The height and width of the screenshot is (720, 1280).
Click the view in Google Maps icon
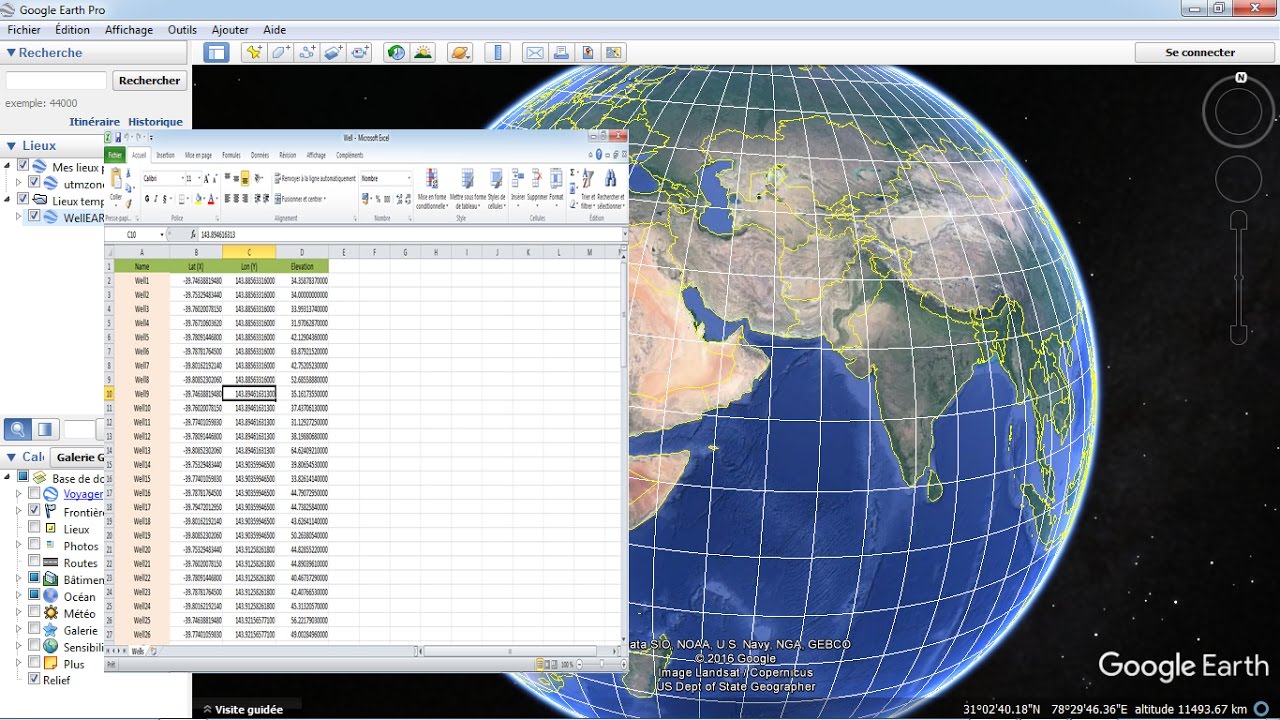coord(613,53)
